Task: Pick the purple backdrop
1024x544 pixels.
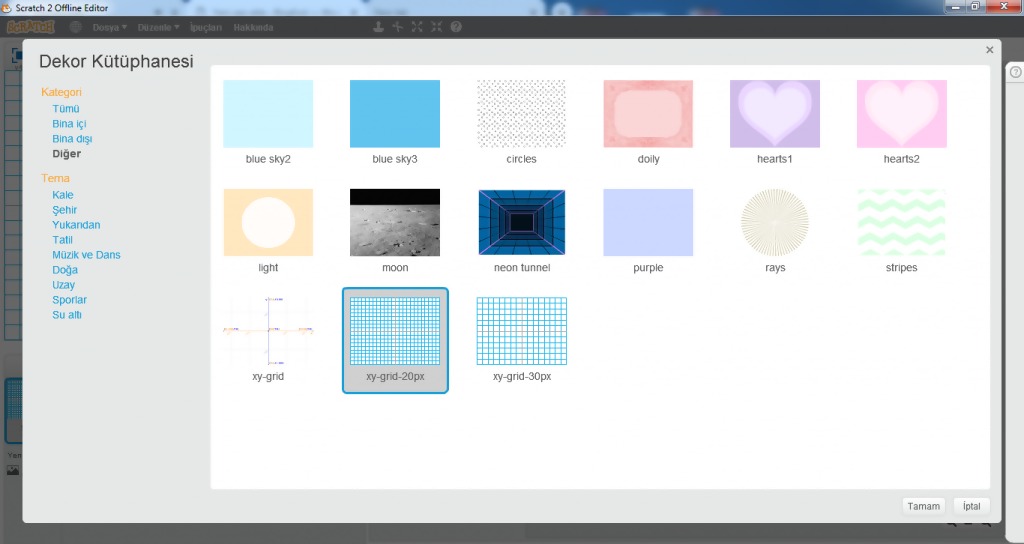Action: pos(648,223)
